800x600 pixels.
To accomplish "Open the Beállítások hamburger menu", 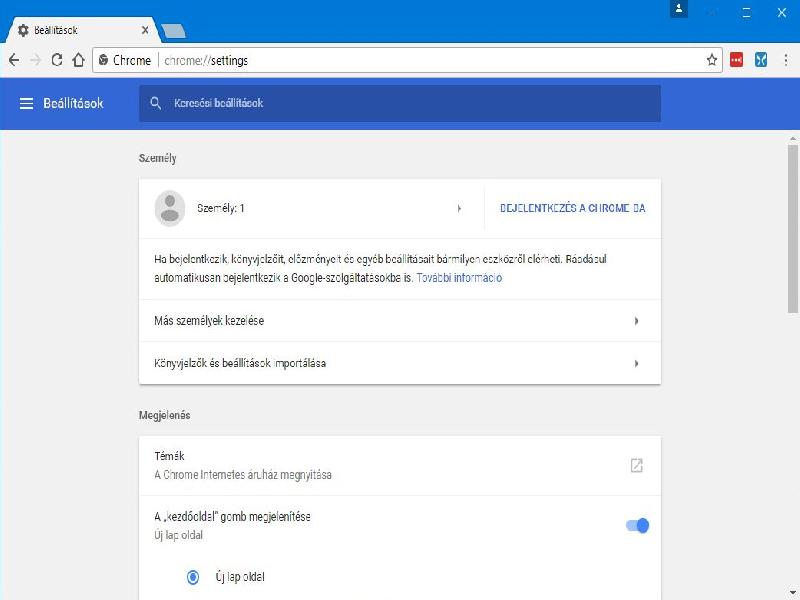I will (26, 104).
